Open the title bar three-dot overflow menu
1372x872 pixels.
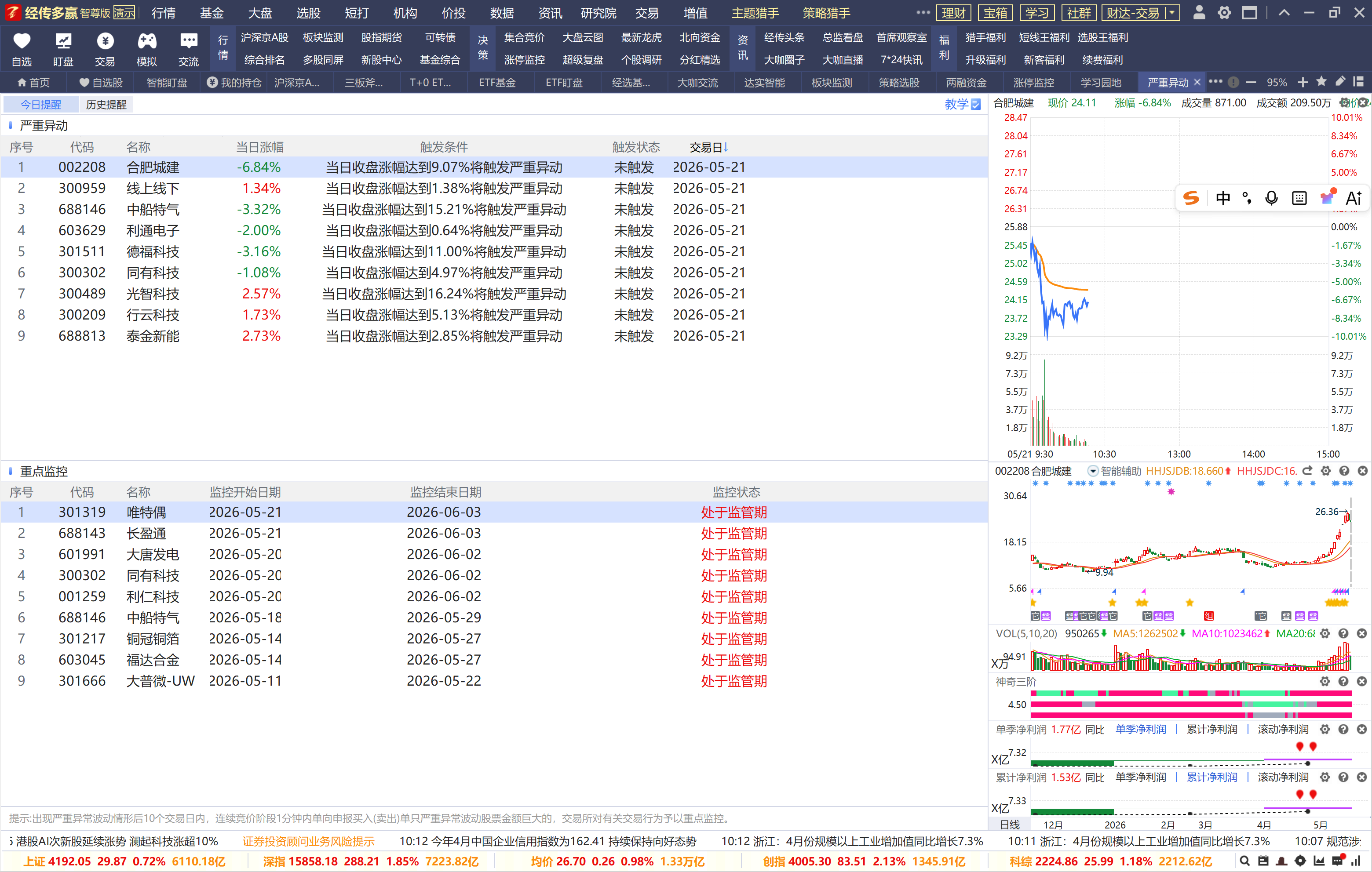click(923, 13)
